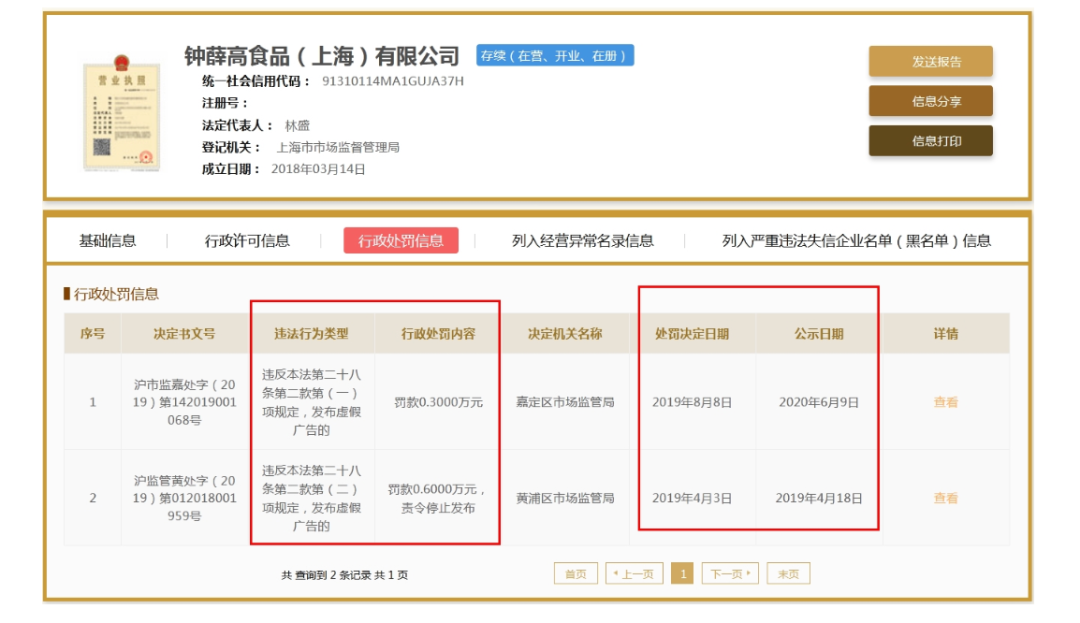Click 查看 link for penalty record 1

945,402
